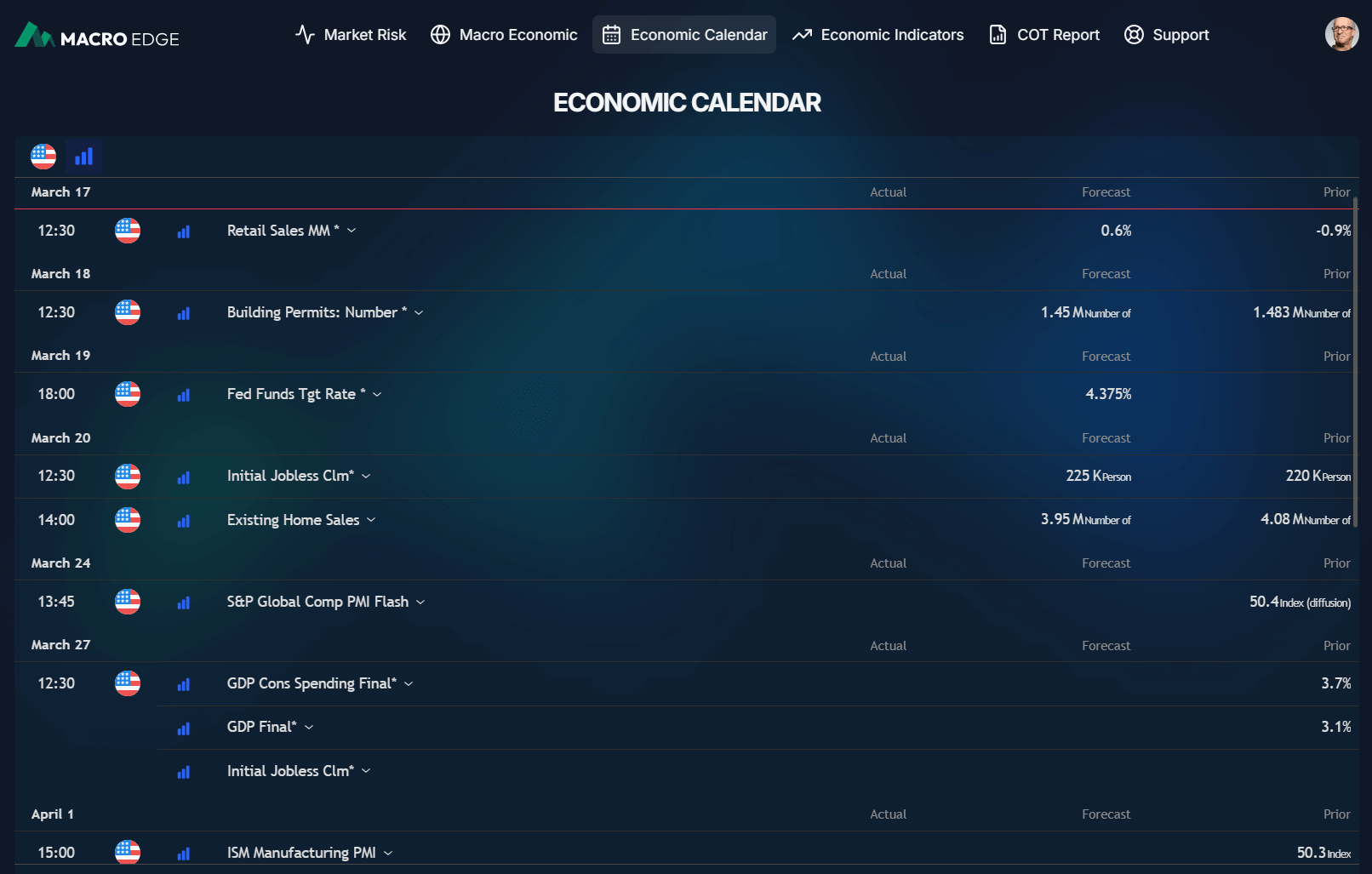Toggle the importance bar-chart filter

tap(83, 157)
